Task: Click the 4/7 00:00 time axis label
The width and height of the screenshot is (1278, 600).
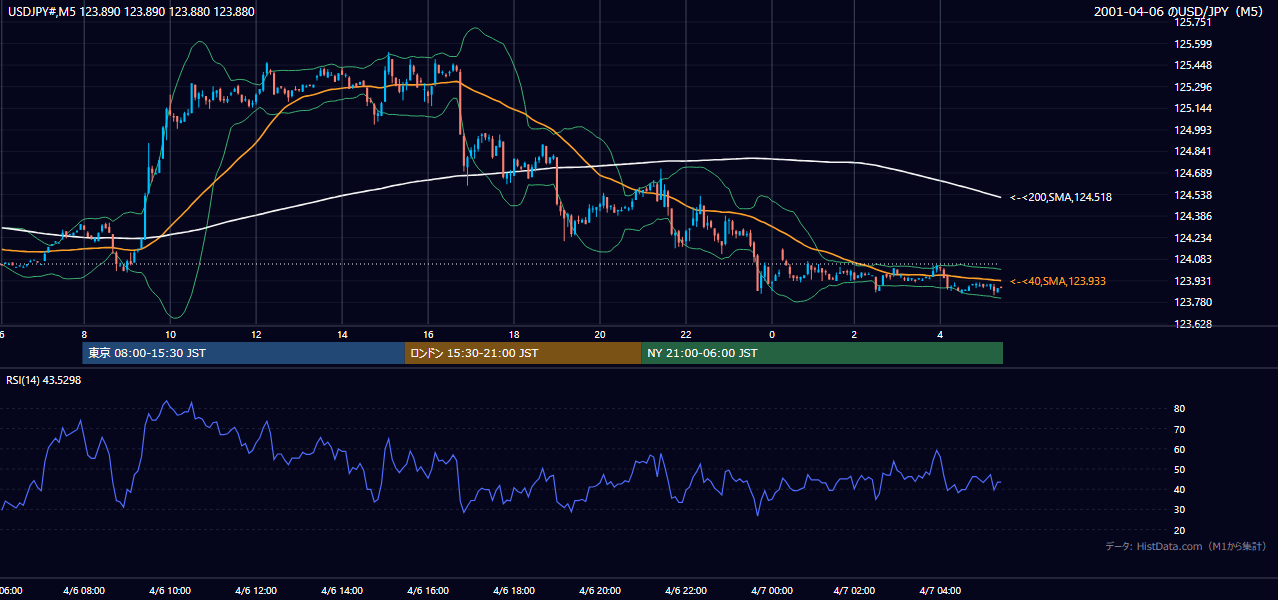Action: [771, 591]
